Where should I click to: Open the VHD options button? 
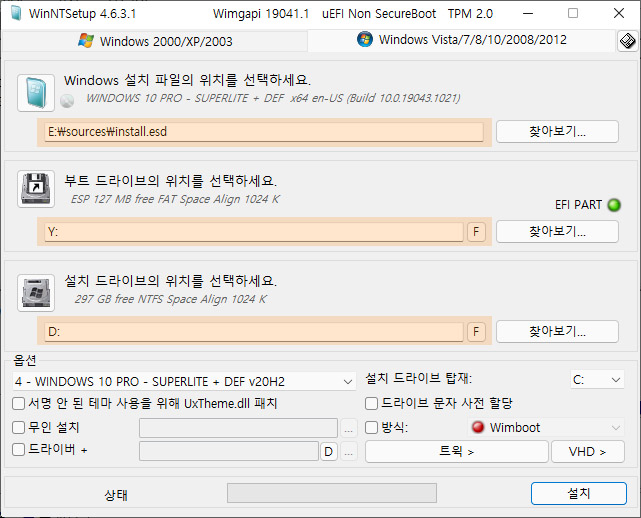pos(588,451)
